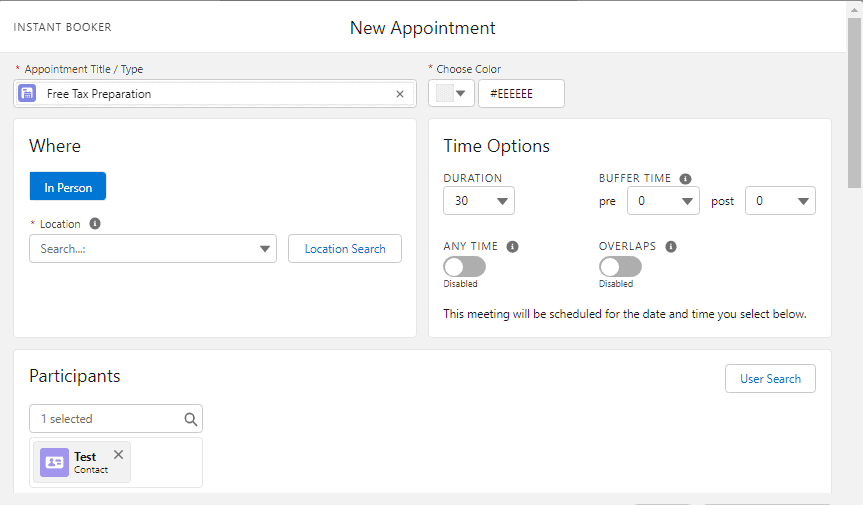
Task: Click the Any Time info icon
Action: [512, 246]
